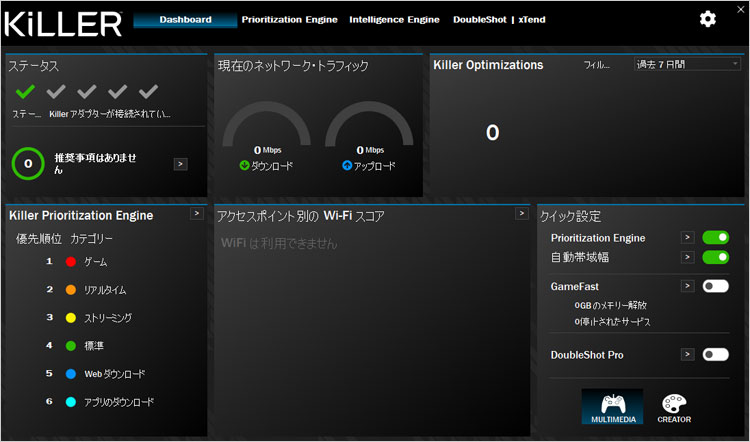Click the cyan アプリのダウンロード color
750x442 pixels.
click(71, 402)
